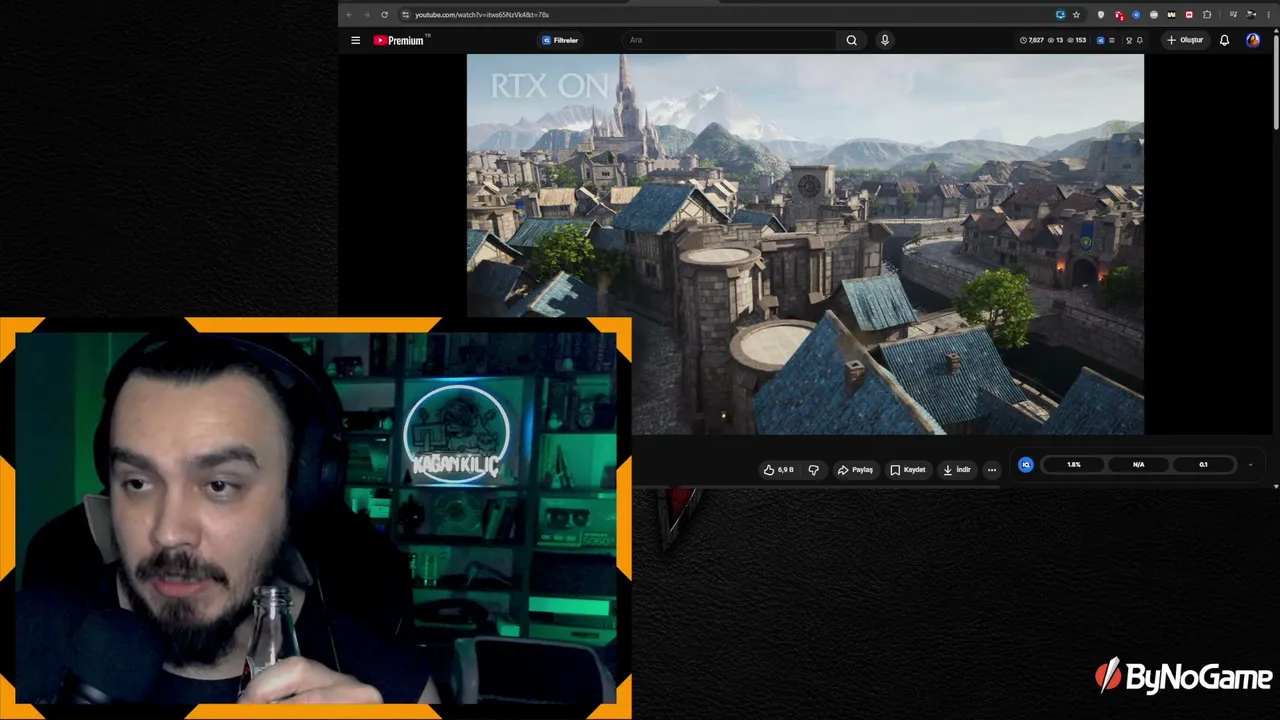The height and width of the screenshot is (720, 1280).
Task: Open YouTube notifications bell
Action: coord(1224,40)
